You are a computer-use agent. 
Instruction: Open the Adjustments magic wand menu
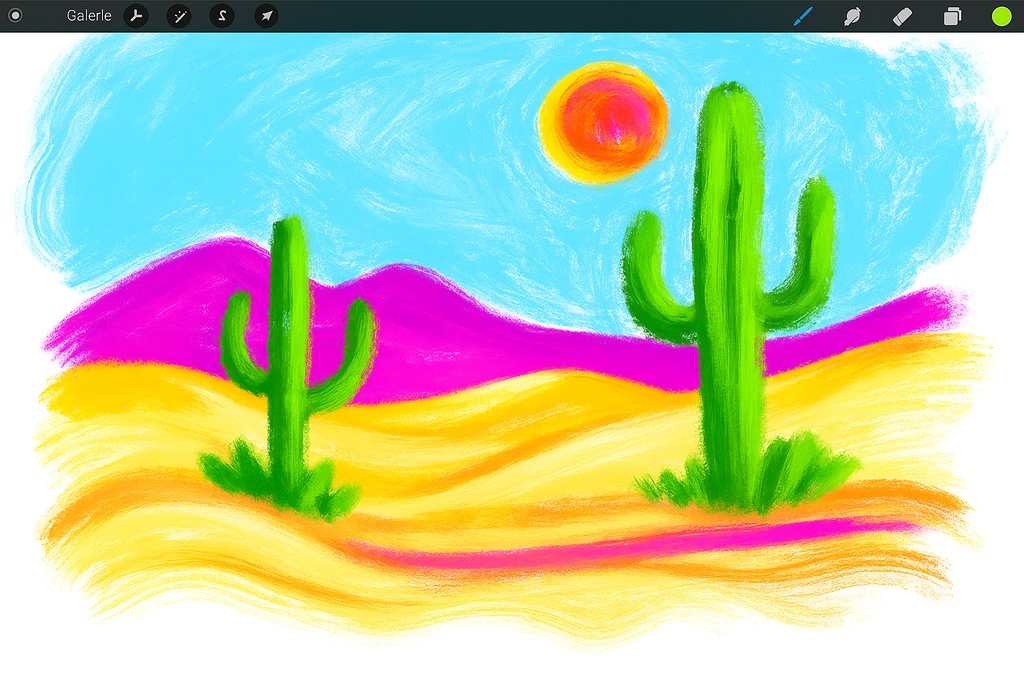pos(179,16)
